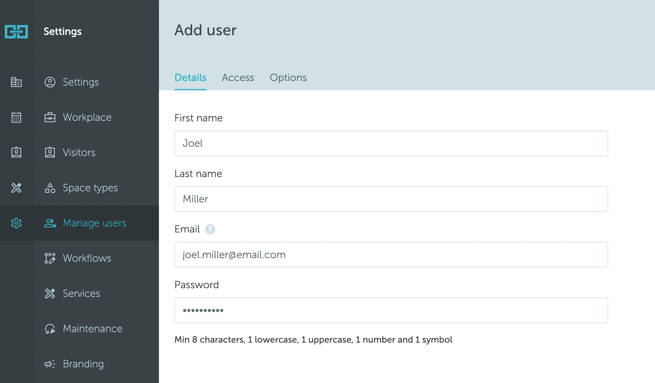This screenshot has width=655, height=383.
Task: Click the wrench icon beside Maintenance
Action: click(50, 329)
